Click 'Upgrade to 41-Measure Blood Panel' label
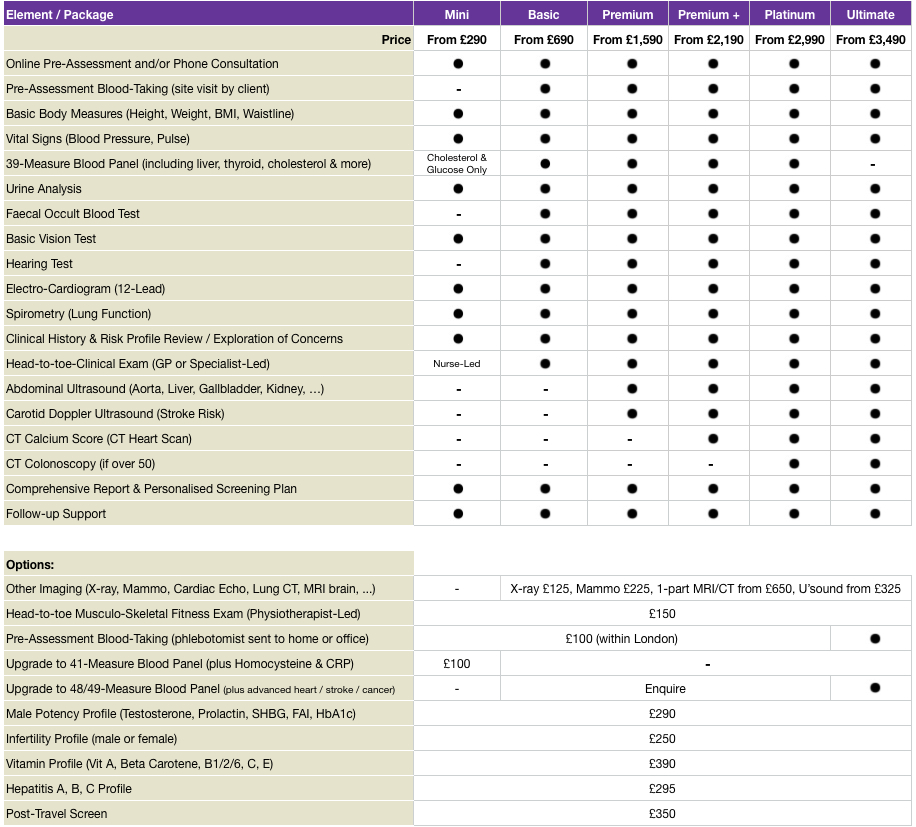The image size is (916, 827). click(180, 664)
